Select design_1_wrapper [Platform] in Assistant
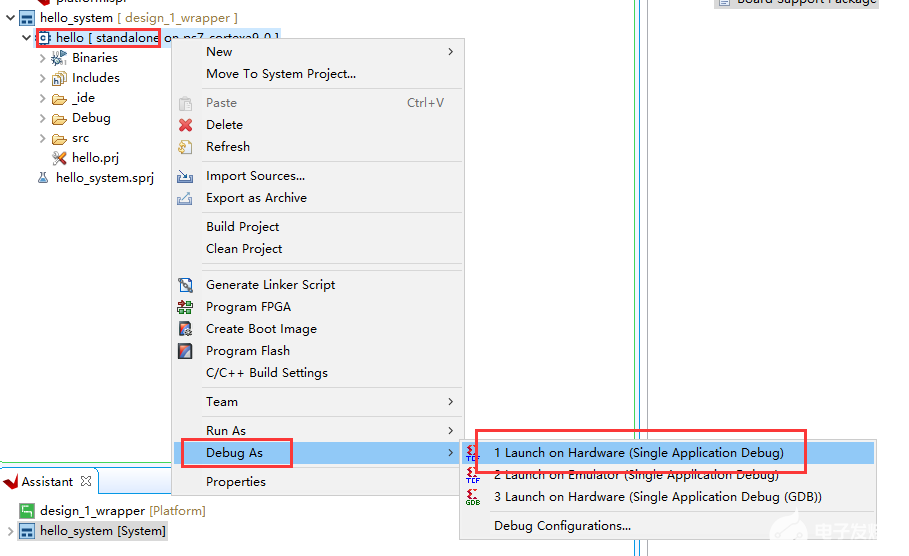 123,511
